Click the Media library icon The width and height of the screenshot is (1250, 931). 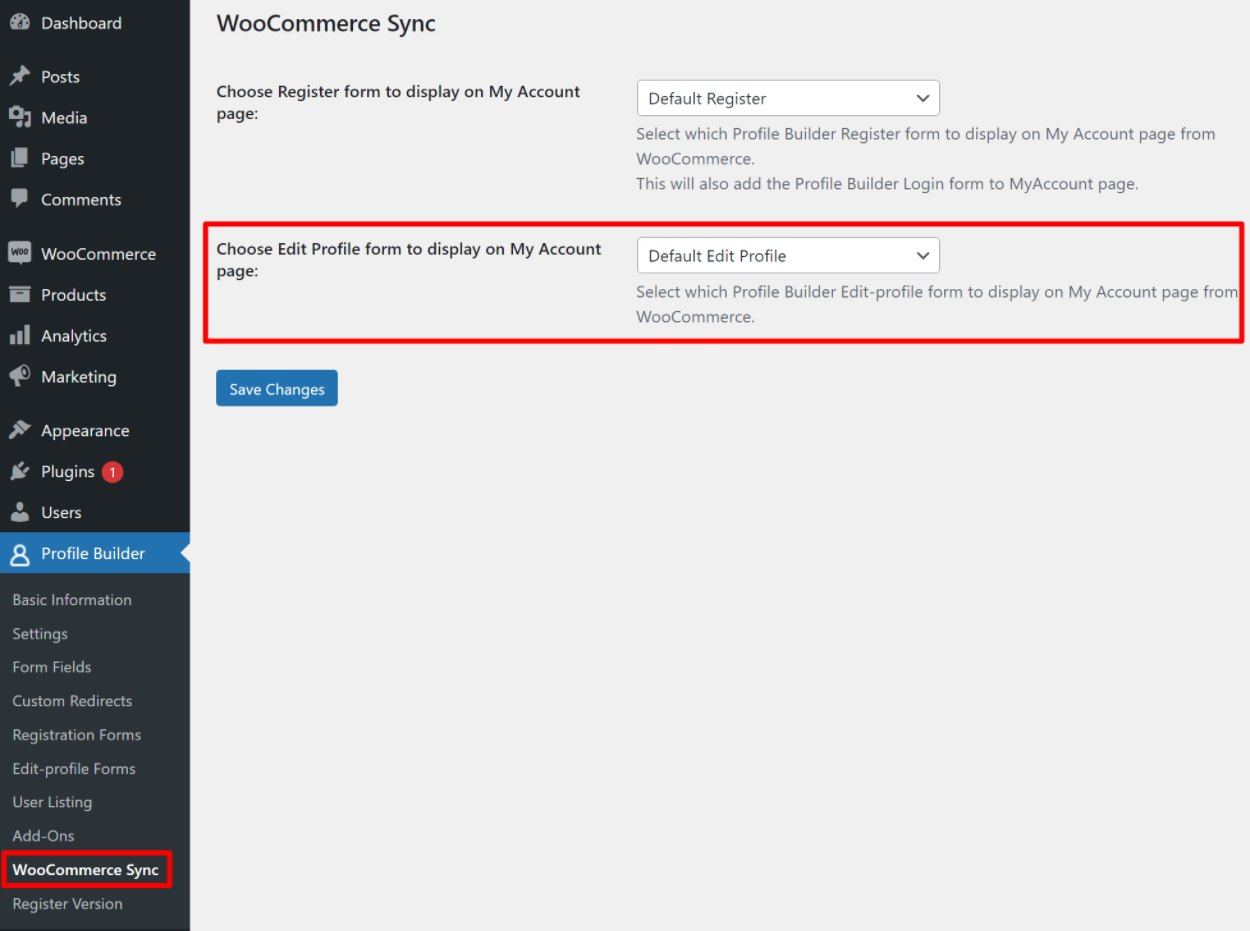[20, 117]
